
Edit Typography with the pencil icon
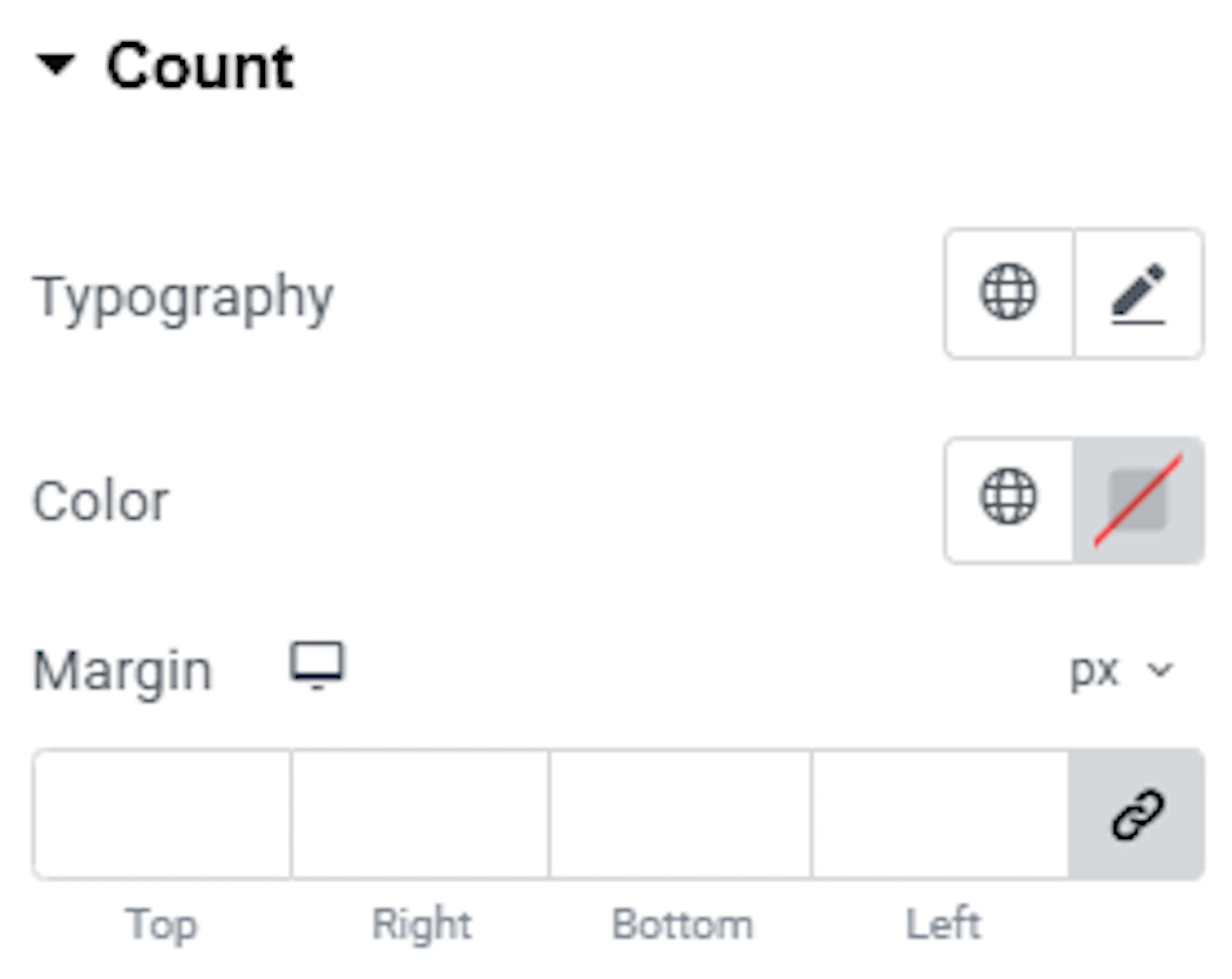[1138, 293]
